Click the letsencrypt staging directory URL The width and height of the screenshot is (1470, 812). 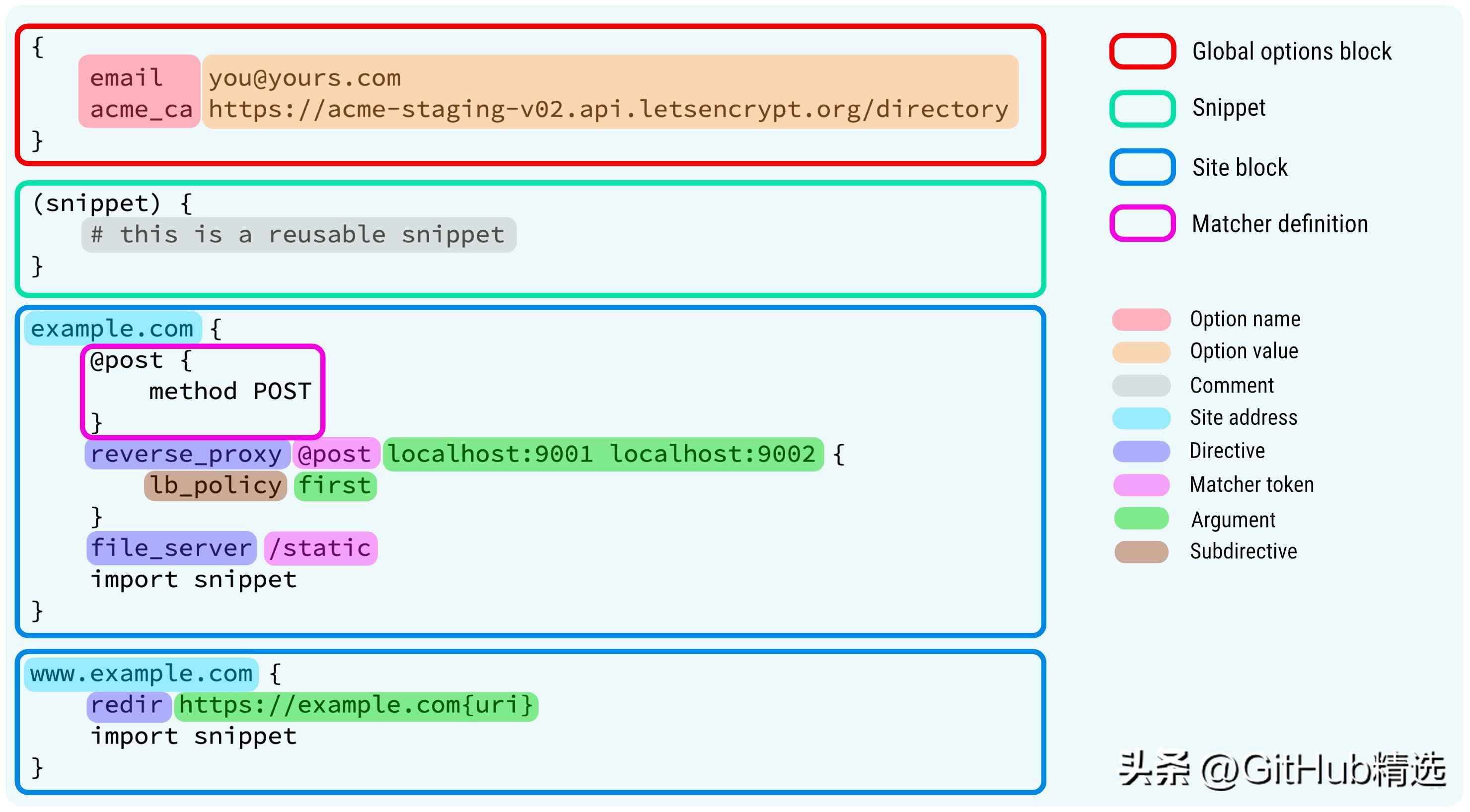tap(608, 110)
